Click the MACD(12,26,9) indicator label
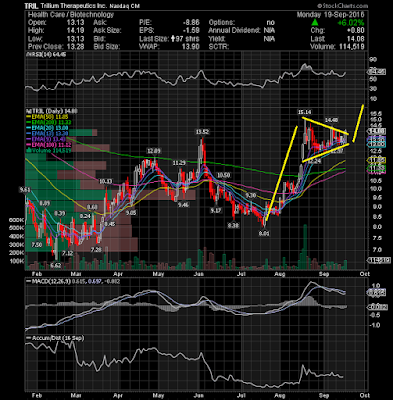Screen dimensions: 393x400 (73, 281)
